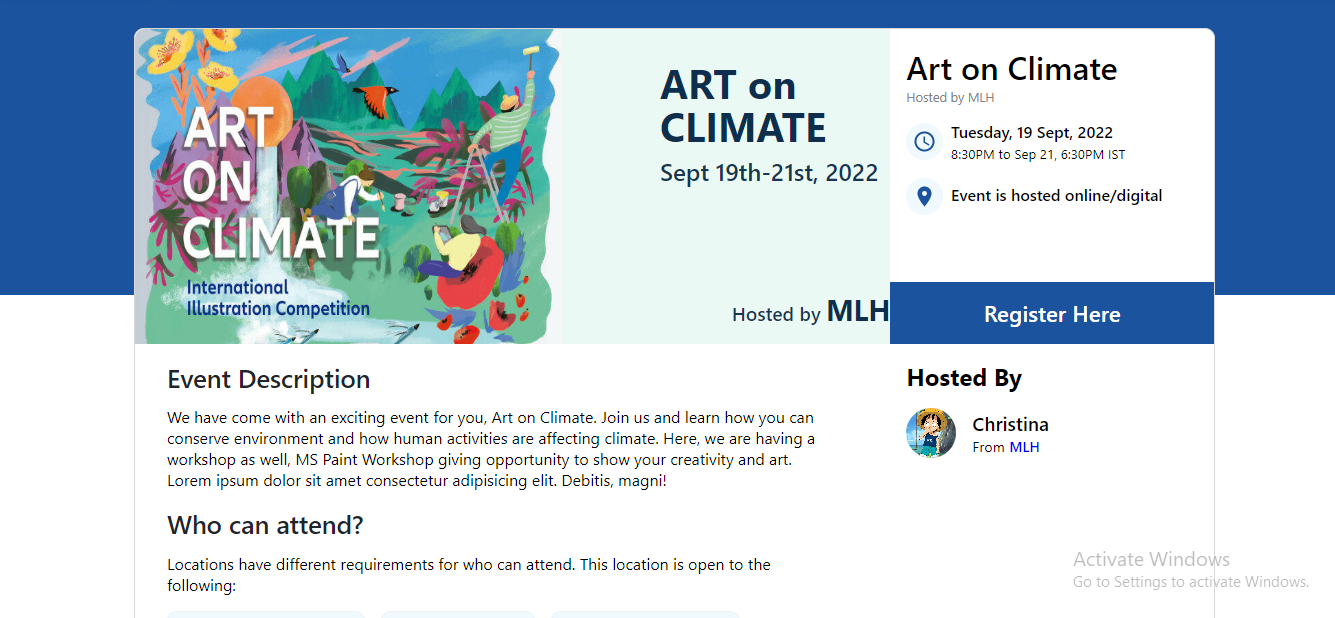Click the 'Locations have different requirements' paragraph

[x=468, y=574]
